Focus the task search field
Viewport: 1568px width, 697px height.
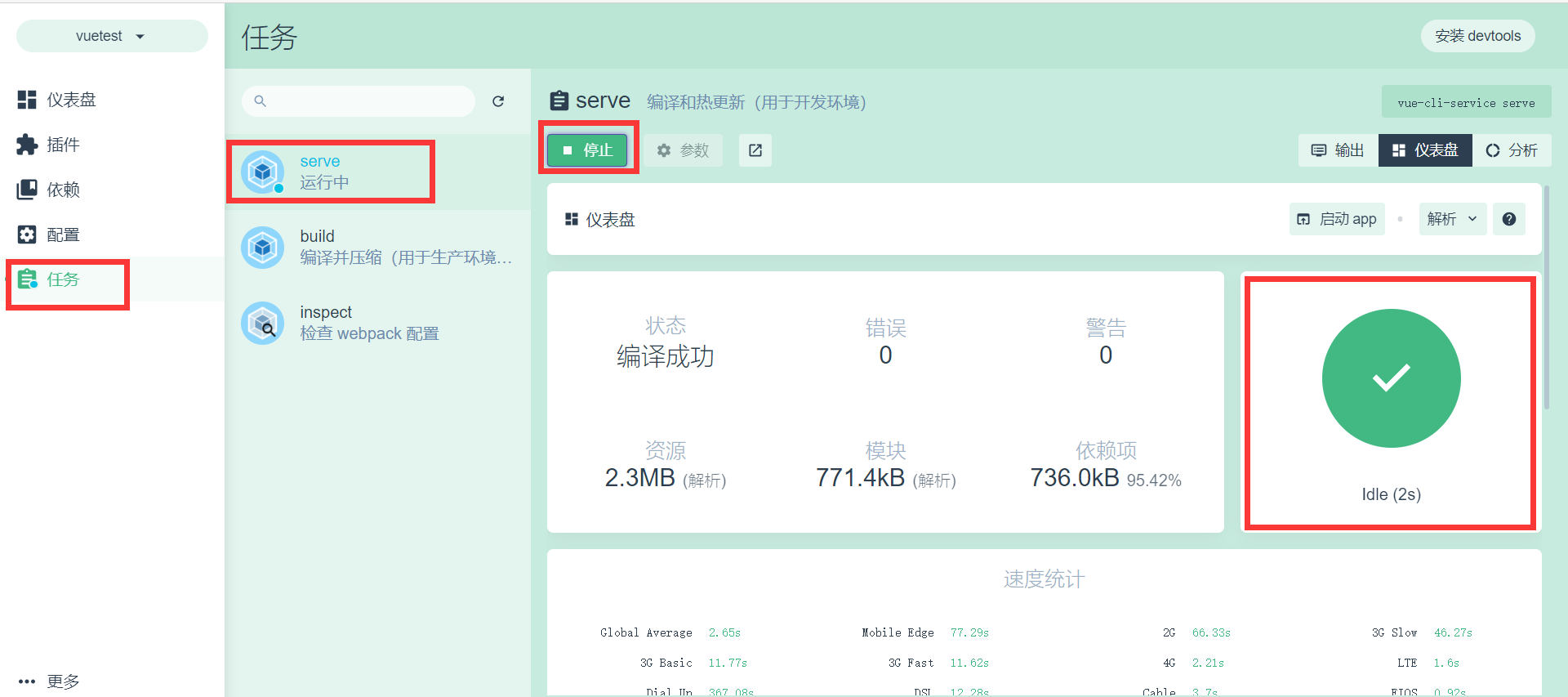359,101
